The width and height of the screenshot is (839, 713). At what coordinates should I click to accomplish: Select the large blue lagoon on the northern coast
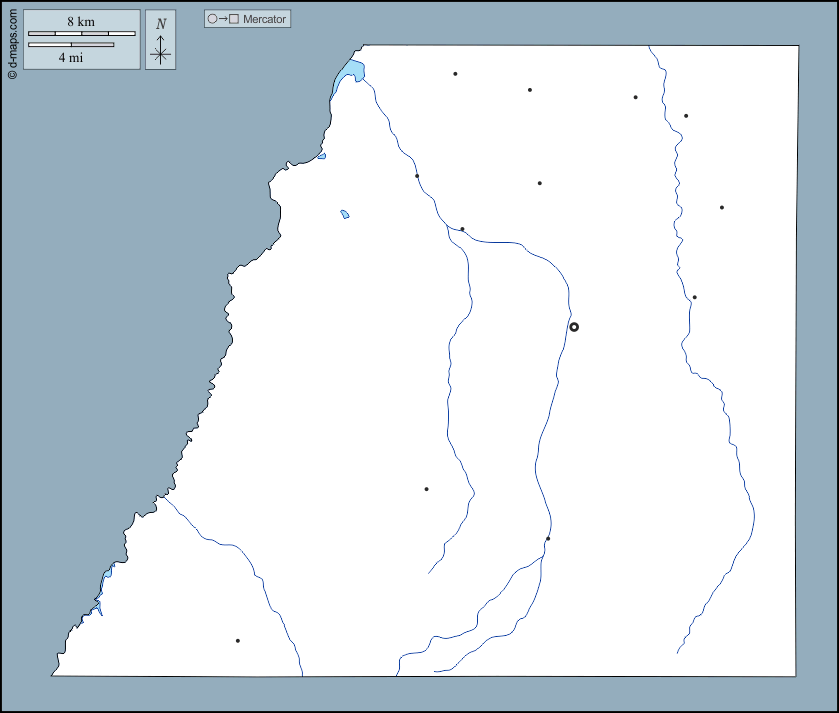pos(350,72)
